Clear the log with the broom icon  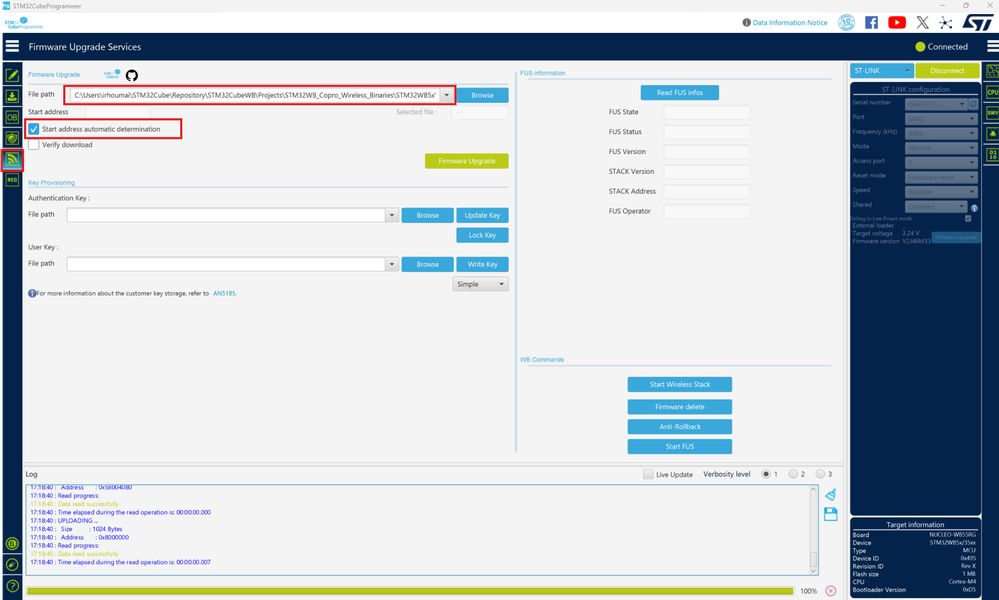pyautogui.click(x=830, y=495)
